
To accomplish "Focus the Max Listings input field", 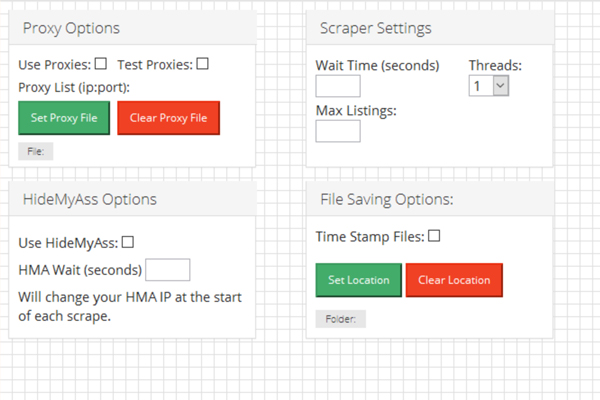I will tap(338, 131).
